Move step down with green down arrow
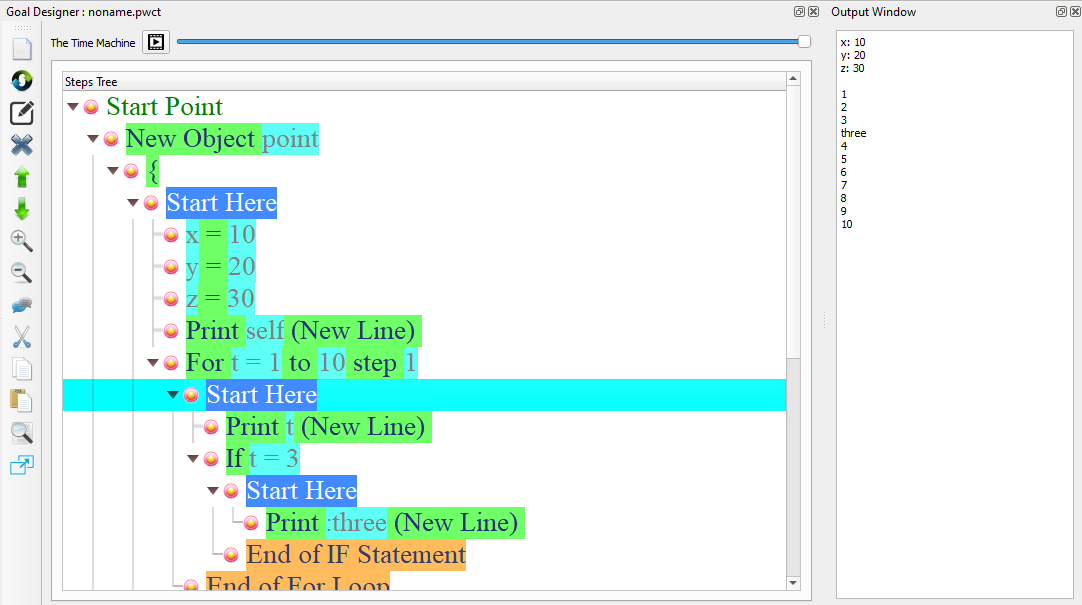 pos(21,209)
